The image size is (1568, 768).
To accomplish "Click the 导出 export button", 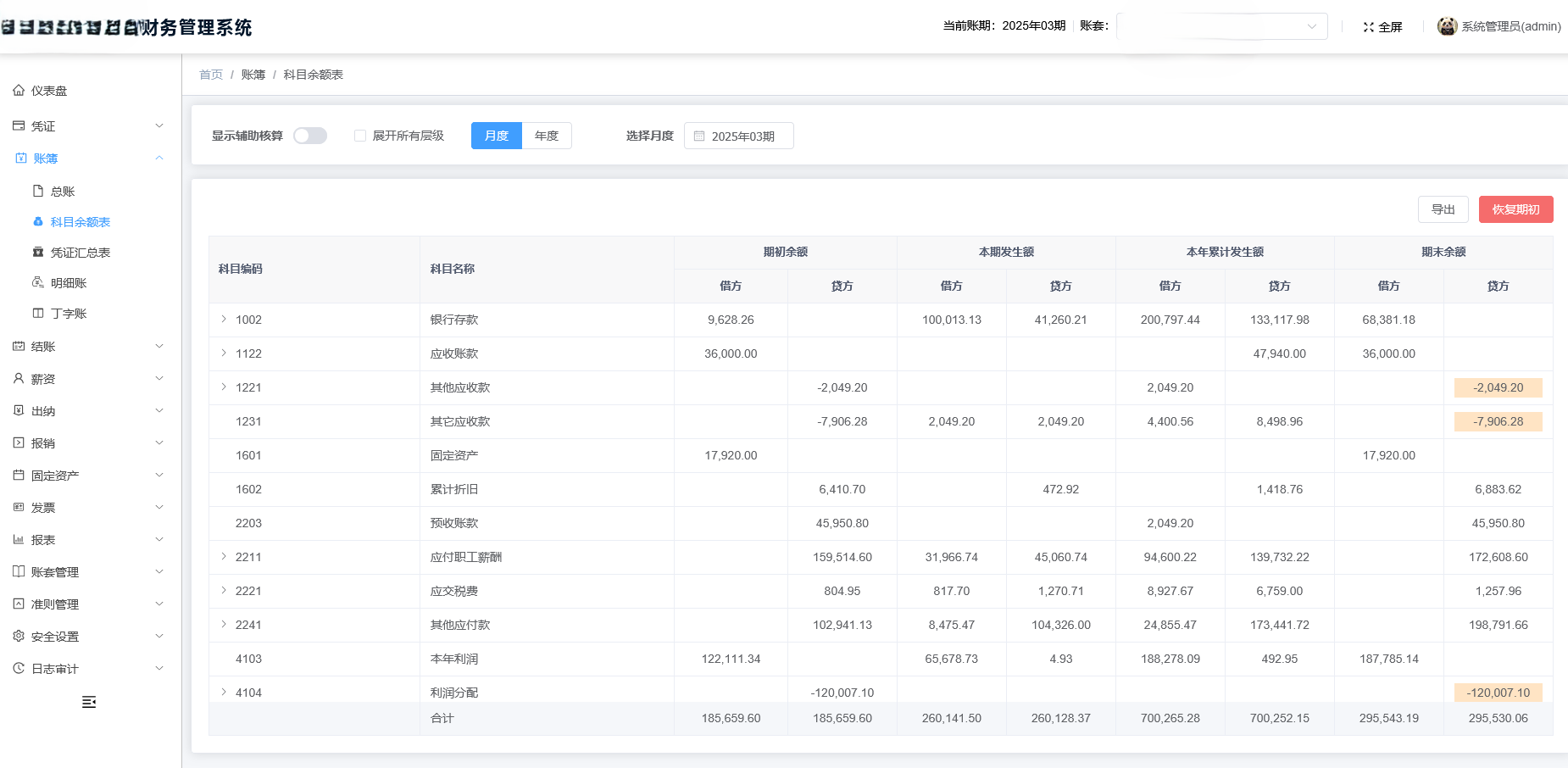I will click(1443, 209).
